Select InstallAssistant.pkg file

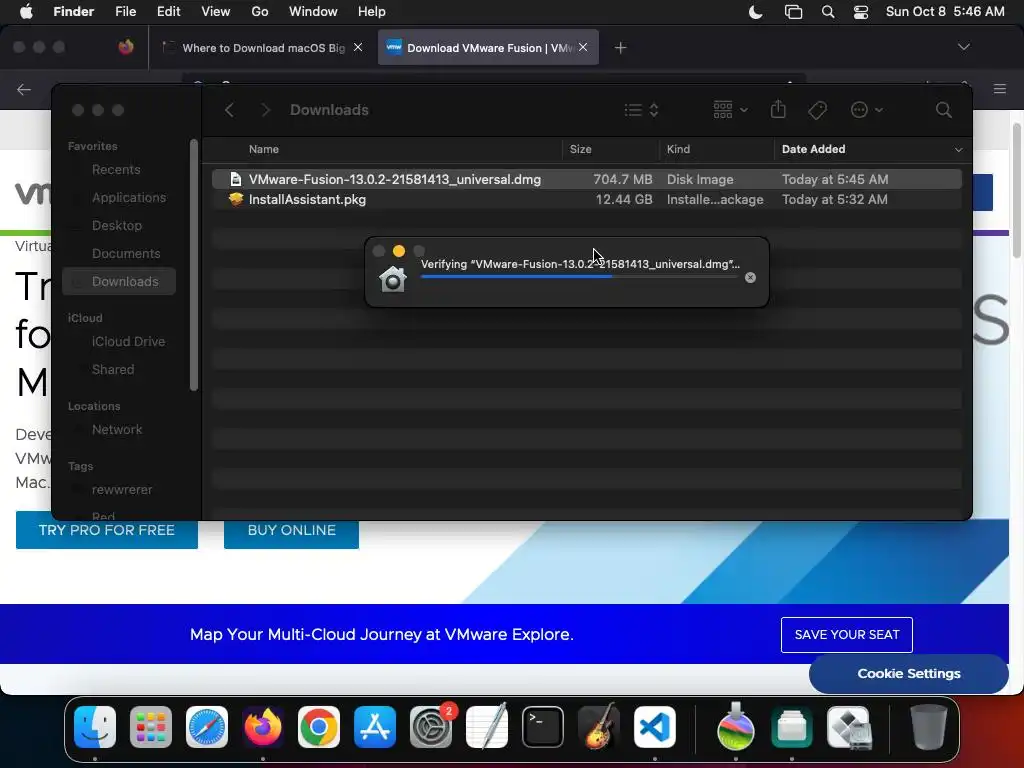point(586,199)
